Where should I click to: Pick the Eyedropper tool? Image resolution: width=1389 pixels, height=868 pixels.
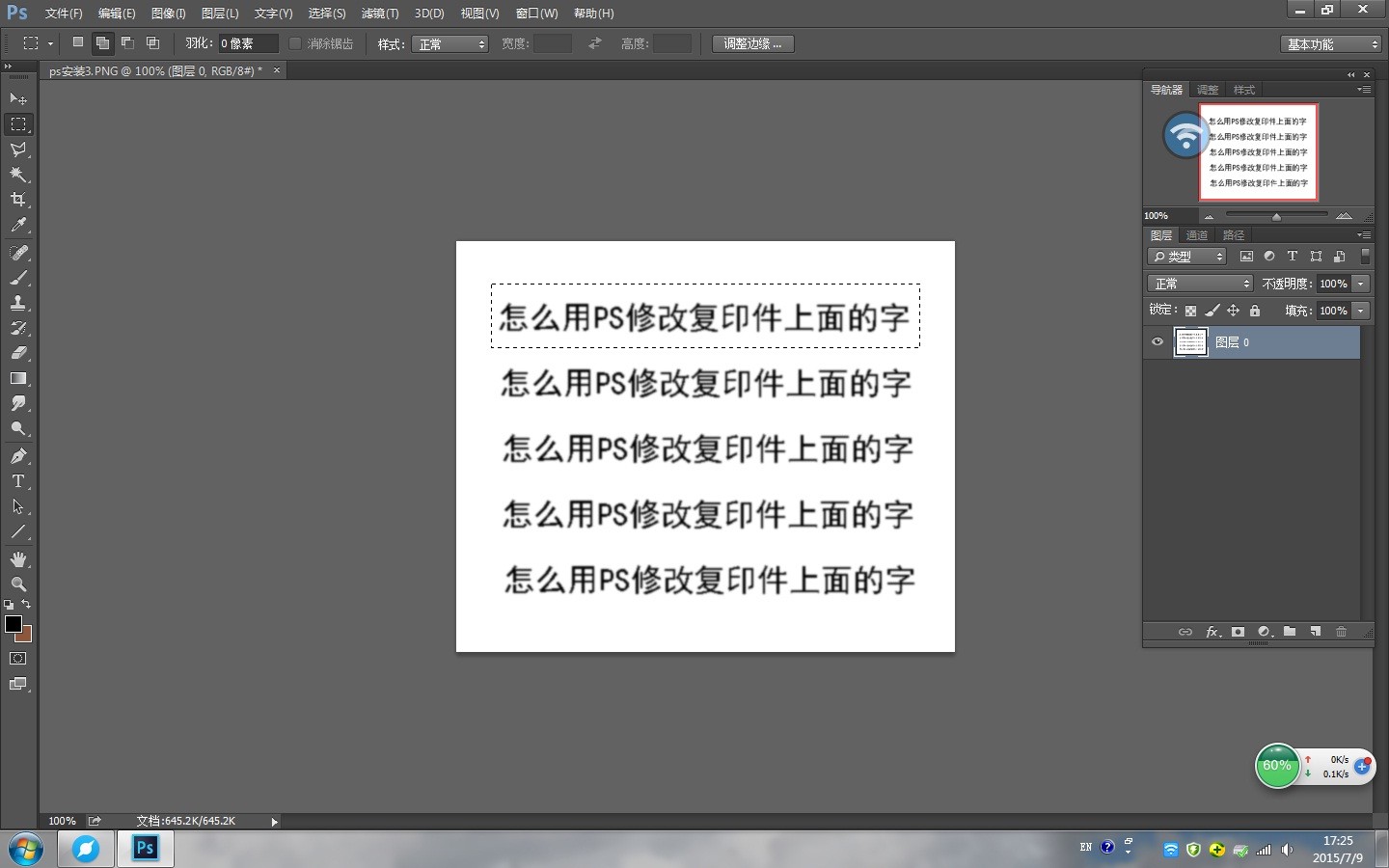[x=18, y=226]
